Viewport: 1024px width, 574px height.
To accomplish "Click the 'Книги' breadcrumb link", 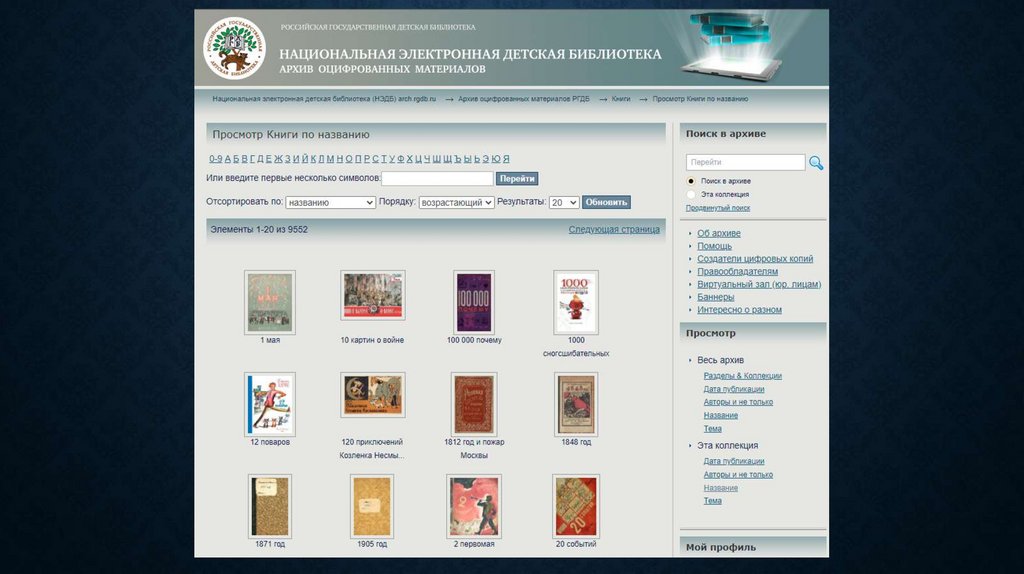I will pyautogui.click(x=621, y=99).
